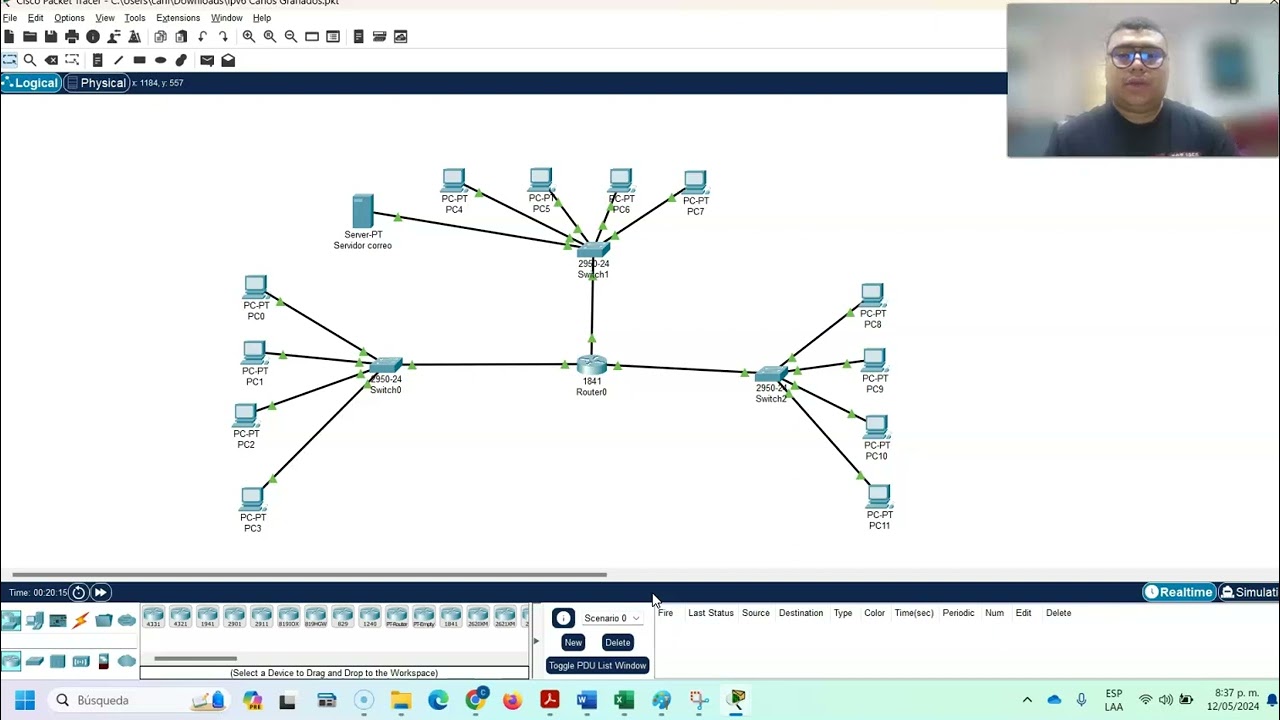Click the Paste icon in the toolbar
The width and height of the screenshot is (1280, 720).
point(181,37)
